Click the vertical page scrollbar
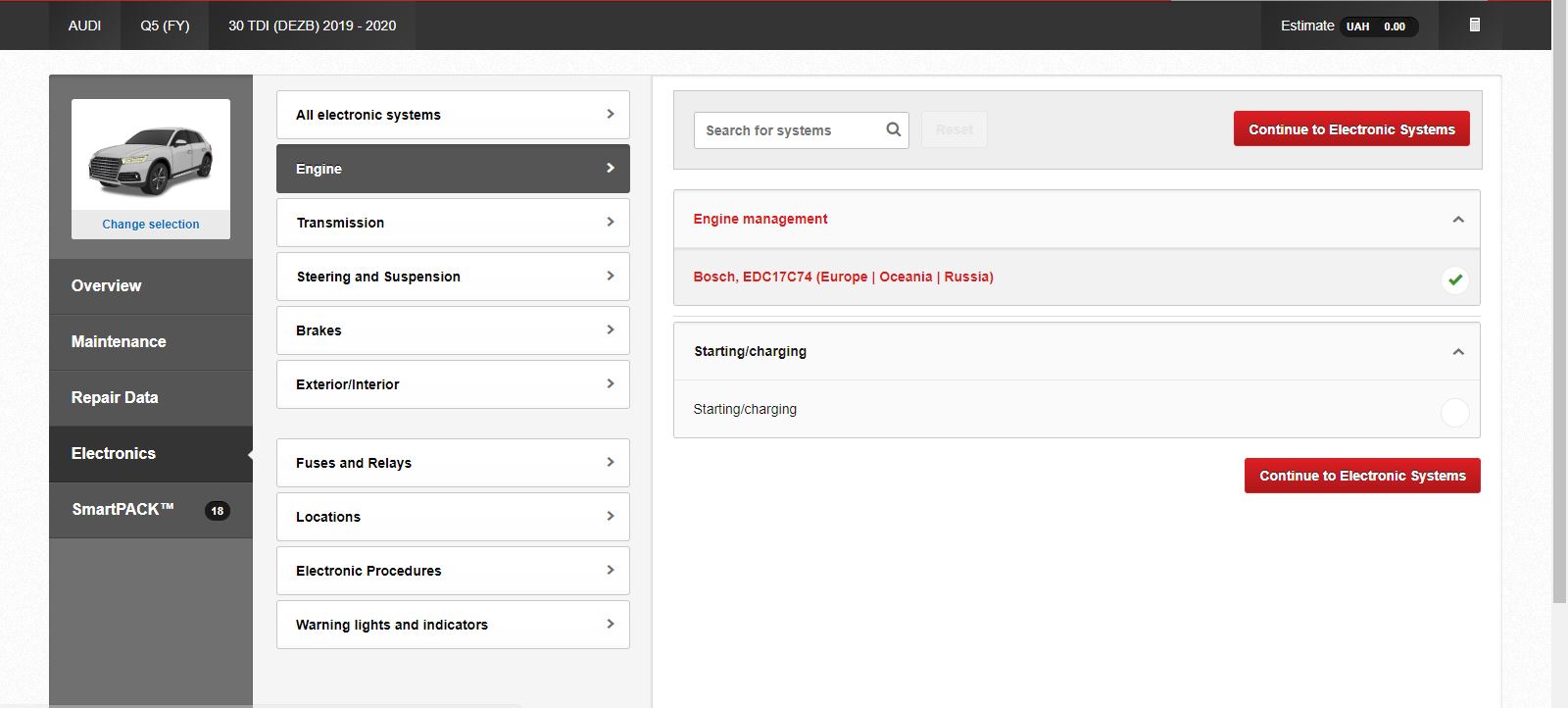The image size is (1568, 708). pos(1559,294)
